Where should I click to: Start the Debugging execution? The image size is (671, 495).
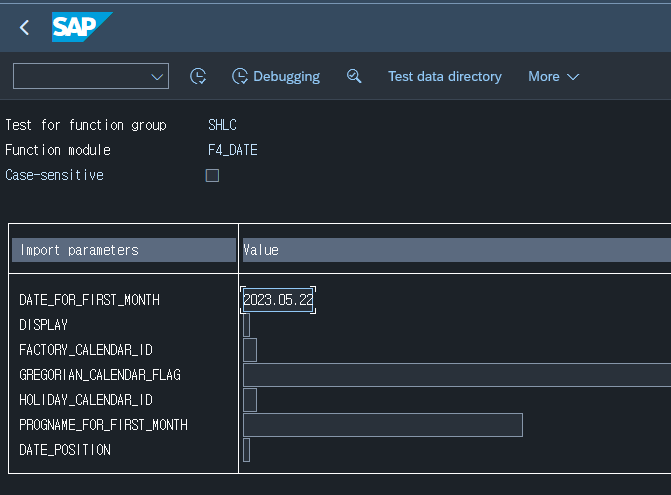click(276, 77)
